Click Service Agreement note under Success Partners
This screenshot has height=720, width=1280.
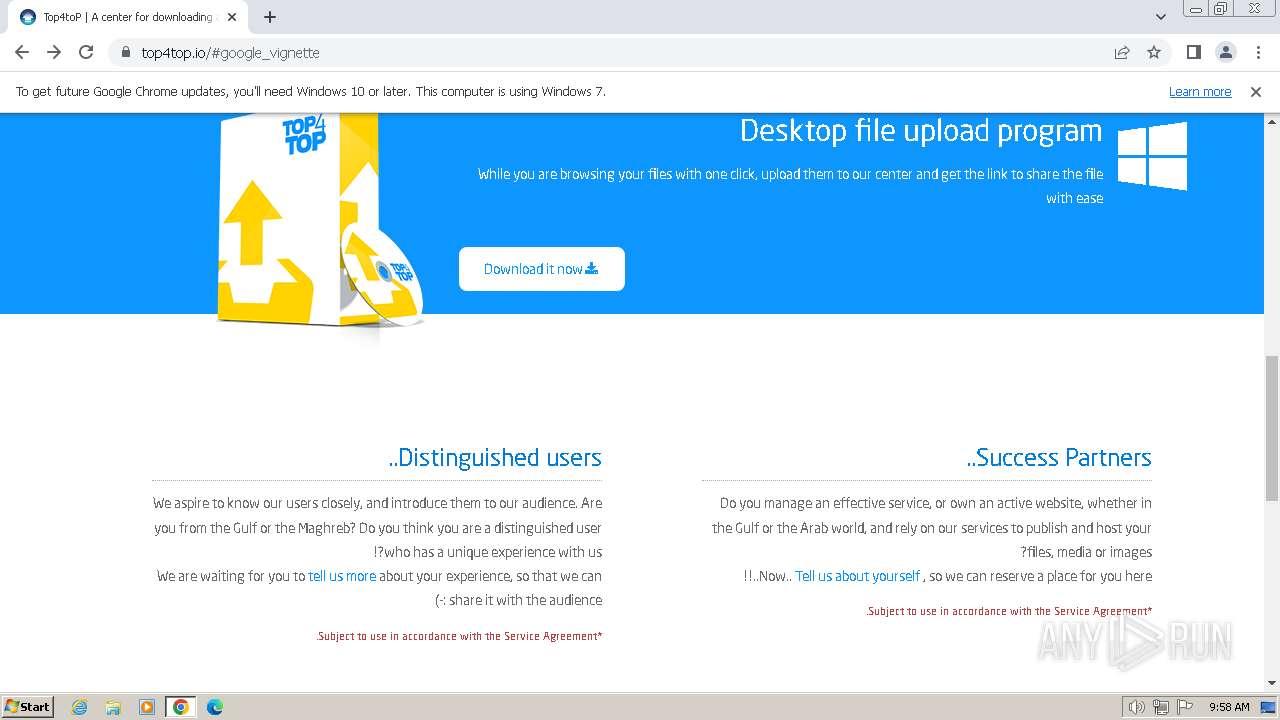[x=1009, y=611]
